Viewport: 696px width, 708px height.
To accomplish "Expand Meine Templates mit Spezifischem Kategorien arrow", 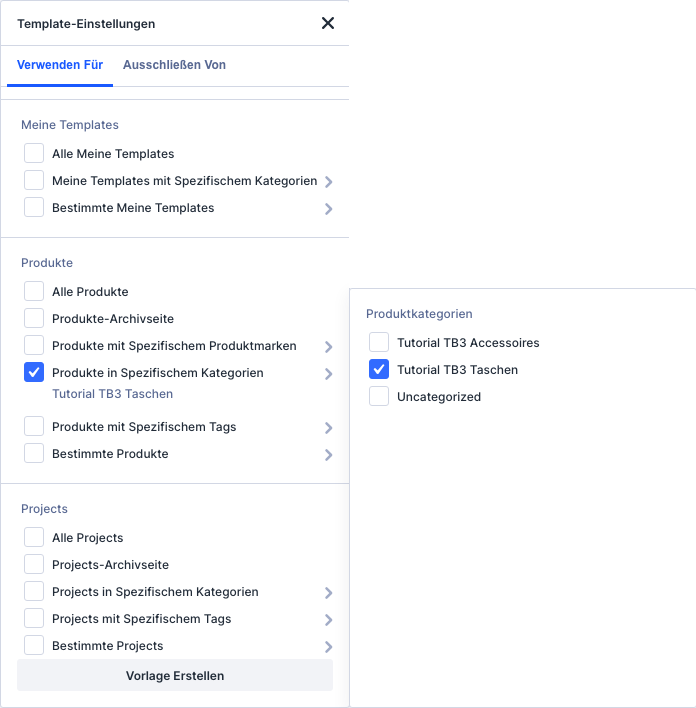I will tap(329, 182).
